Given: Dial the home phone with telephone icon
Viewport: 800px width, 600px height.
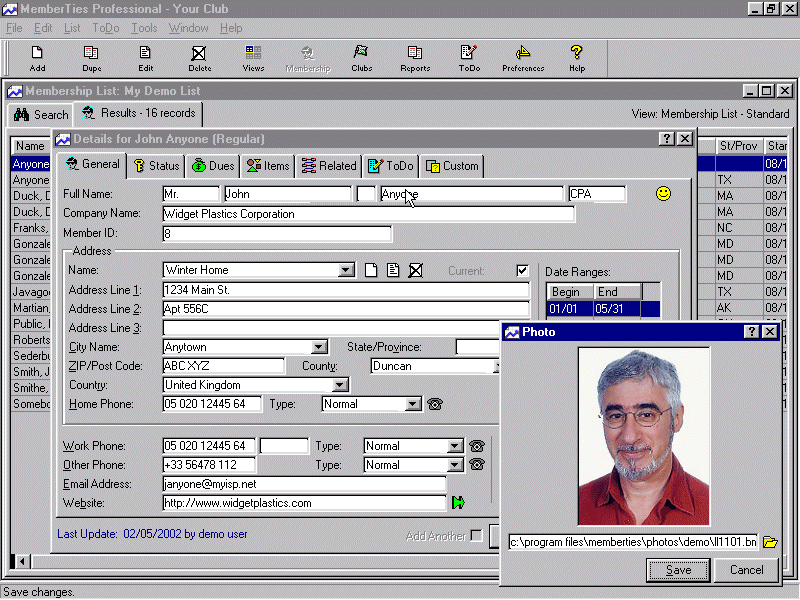Looking at the screenshot, I should click(x=435, y=404).
